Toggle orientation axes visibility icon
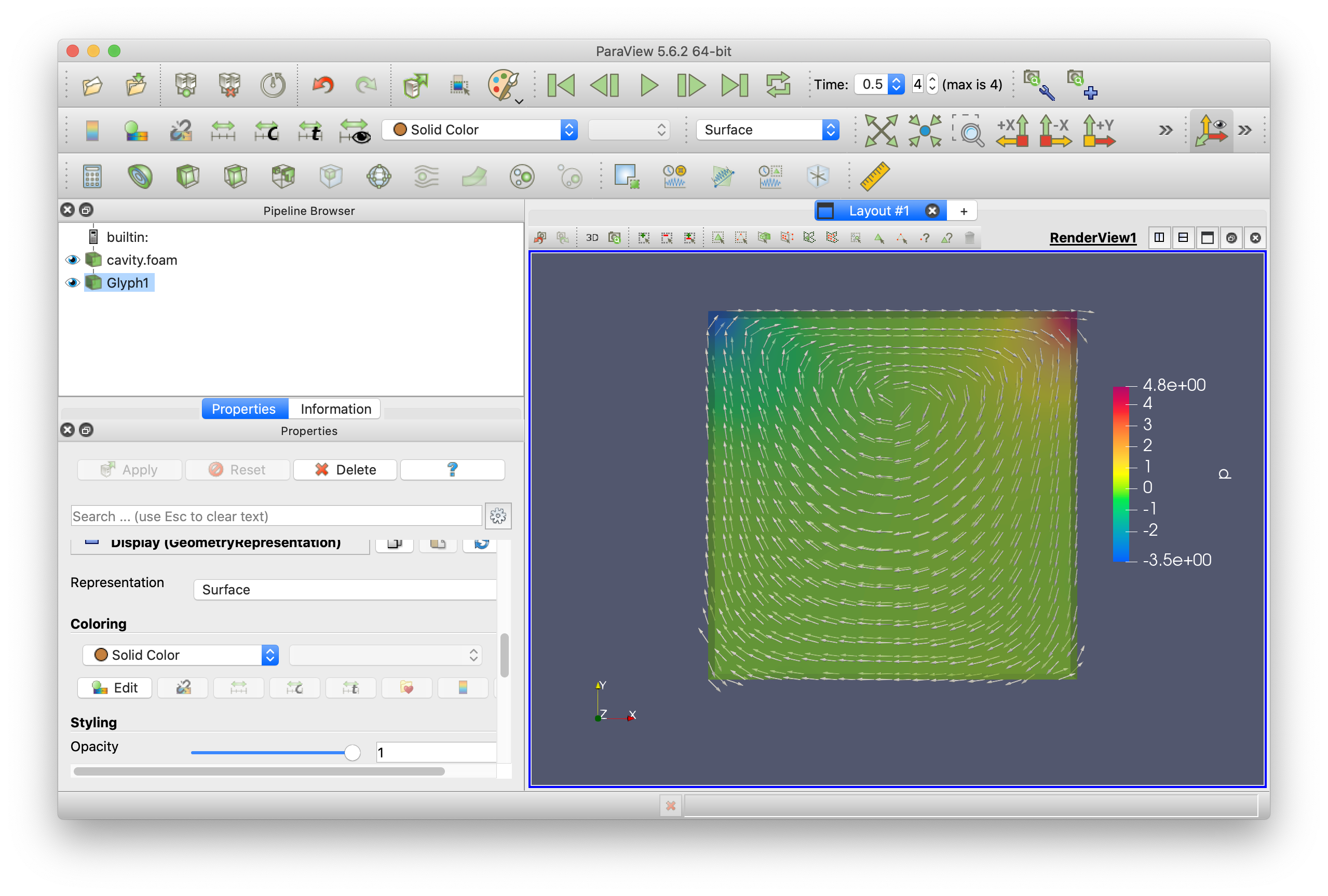Viewport: 1328px width, 896px height. [x=1211, y=130]
